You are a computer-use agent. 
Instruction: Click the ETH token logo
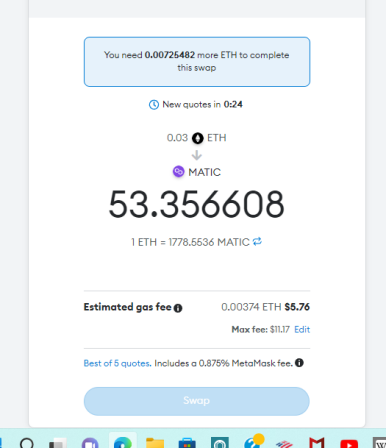198,138
